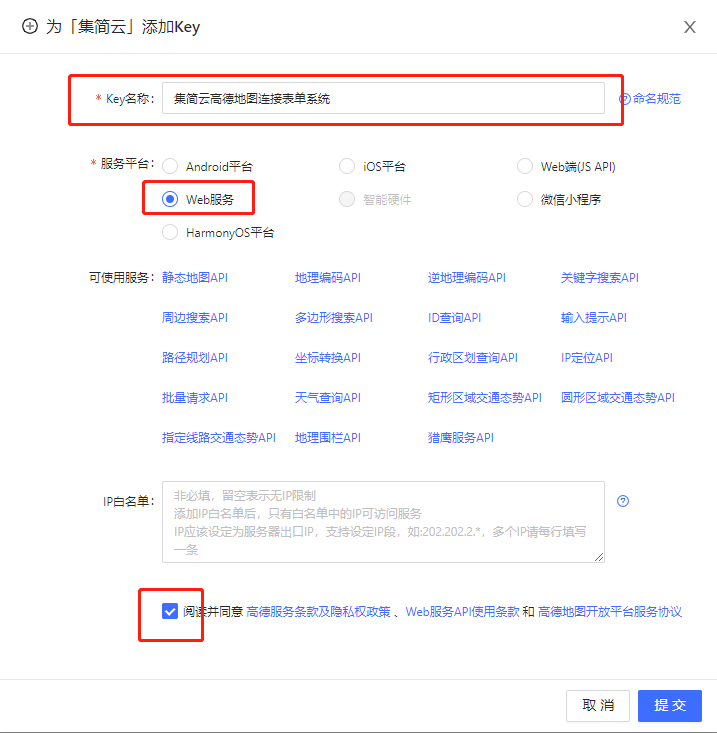
Task: Open the 批量请求API link
Action: pyautogui.click(x=195, y=398)
